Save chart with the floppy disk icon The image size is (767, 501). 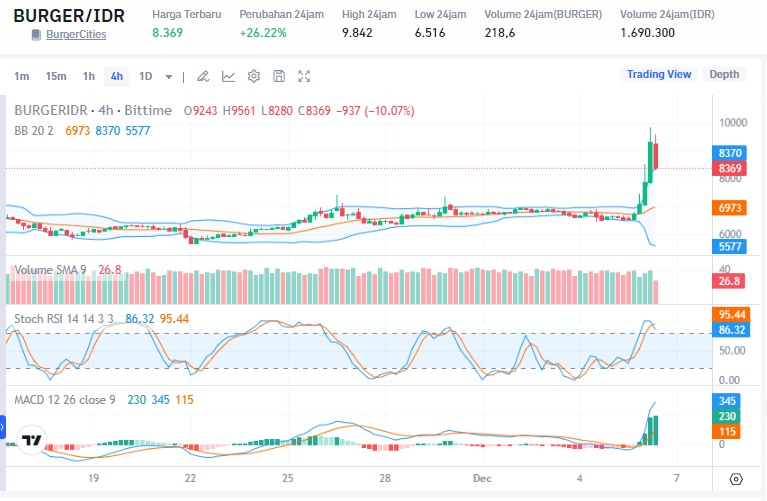279,76
